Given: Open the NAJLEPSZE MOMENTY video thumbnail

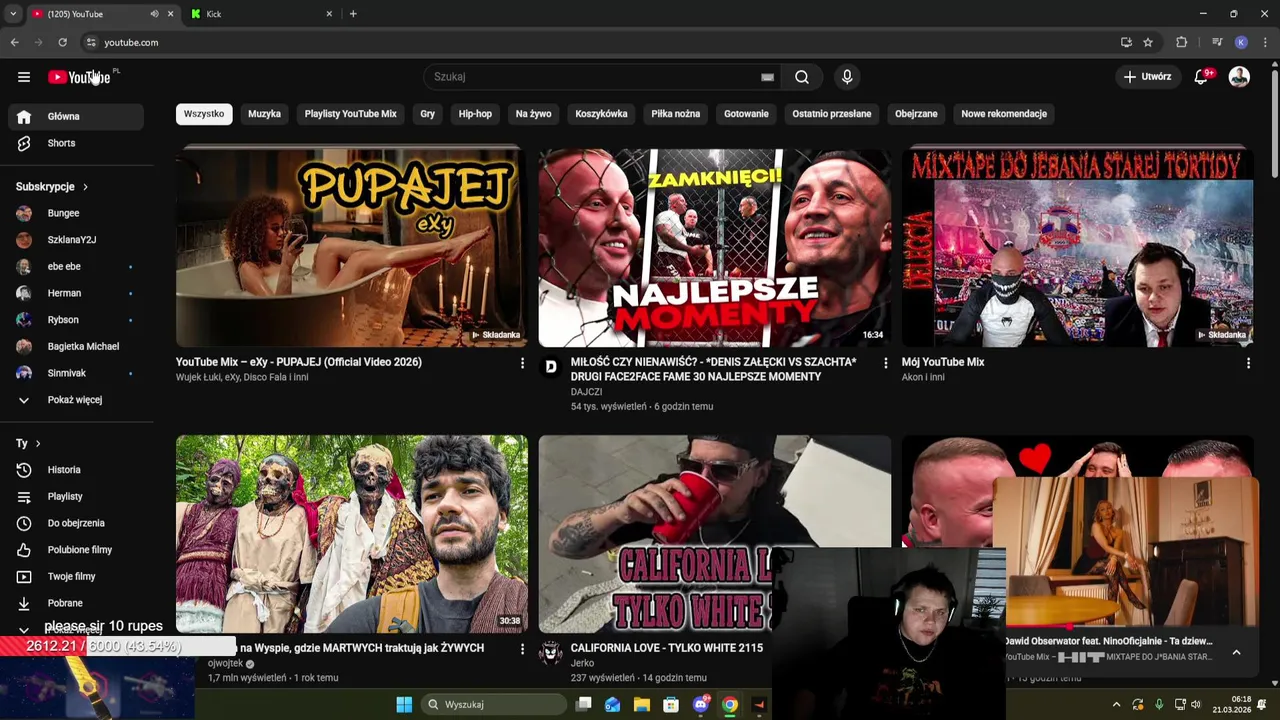Looking at the screenshot, I should coord(715,247).
